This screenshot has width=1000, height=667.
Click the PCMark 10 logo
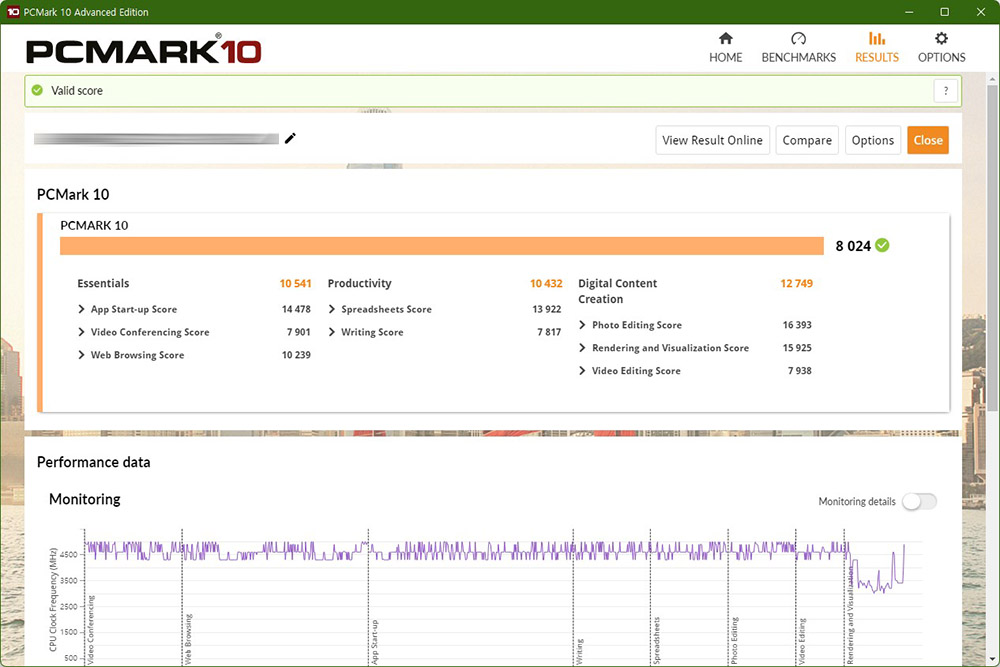click(143, 51)
